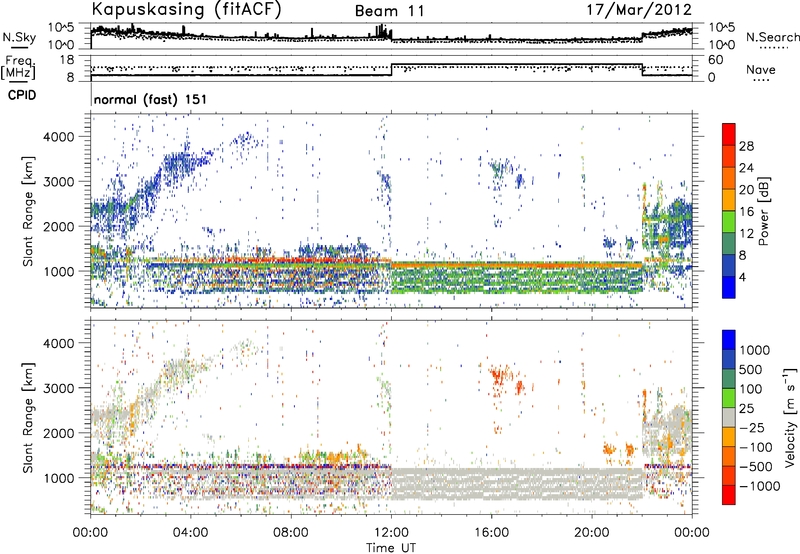This screenshot has height=554, width=800.
Task: Click the 'Power [dB]' colorbar title
Action: pyautogui.click(x=763, y=211)
